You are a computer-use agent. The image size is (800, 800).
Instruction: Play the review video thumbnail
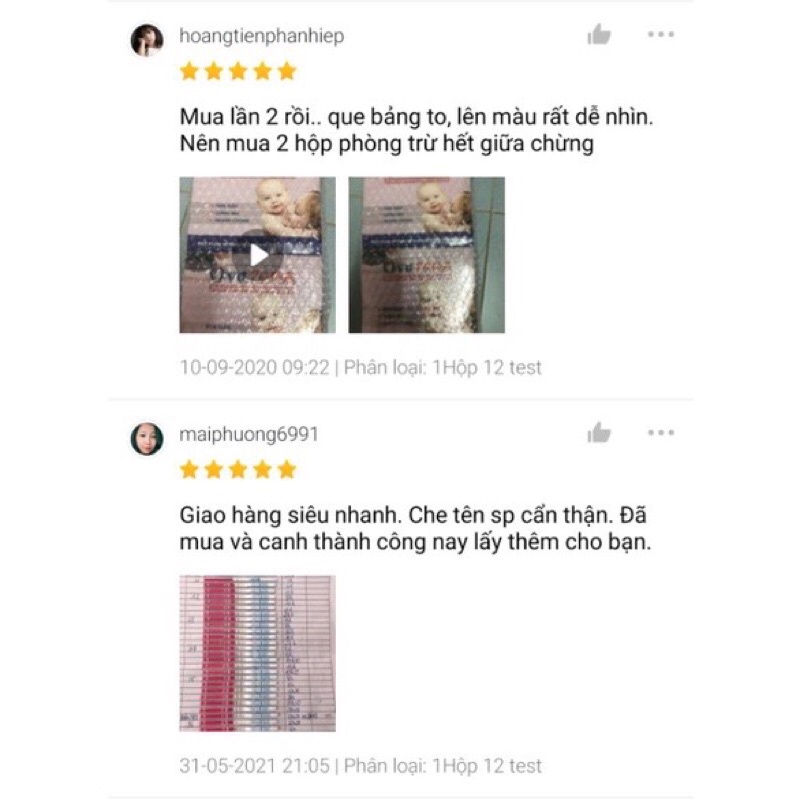[258, 255]
